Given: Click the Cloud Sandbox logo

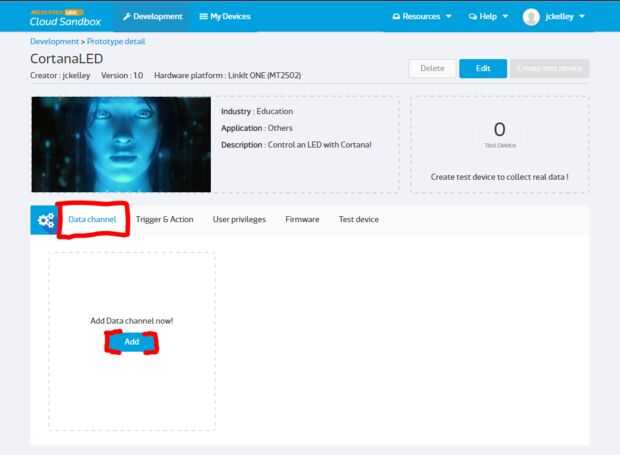Looking at the screenshot, I should 65,18.
